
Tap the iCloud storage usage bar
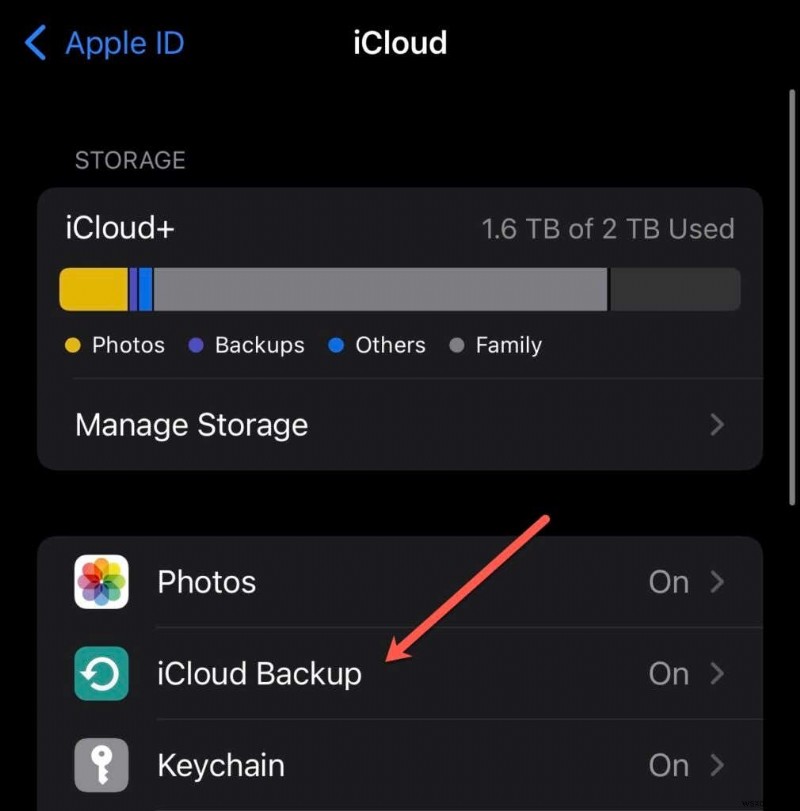[x=400, y=288]
